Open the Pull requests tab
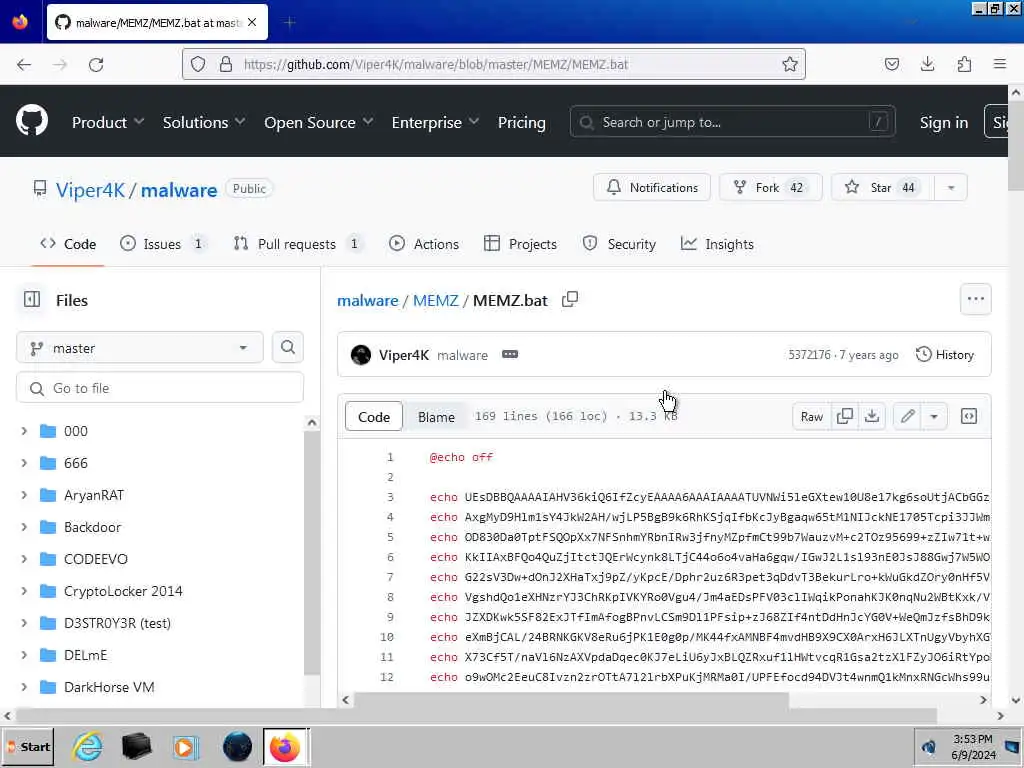Screen dimensions: 1024x768 297,244
